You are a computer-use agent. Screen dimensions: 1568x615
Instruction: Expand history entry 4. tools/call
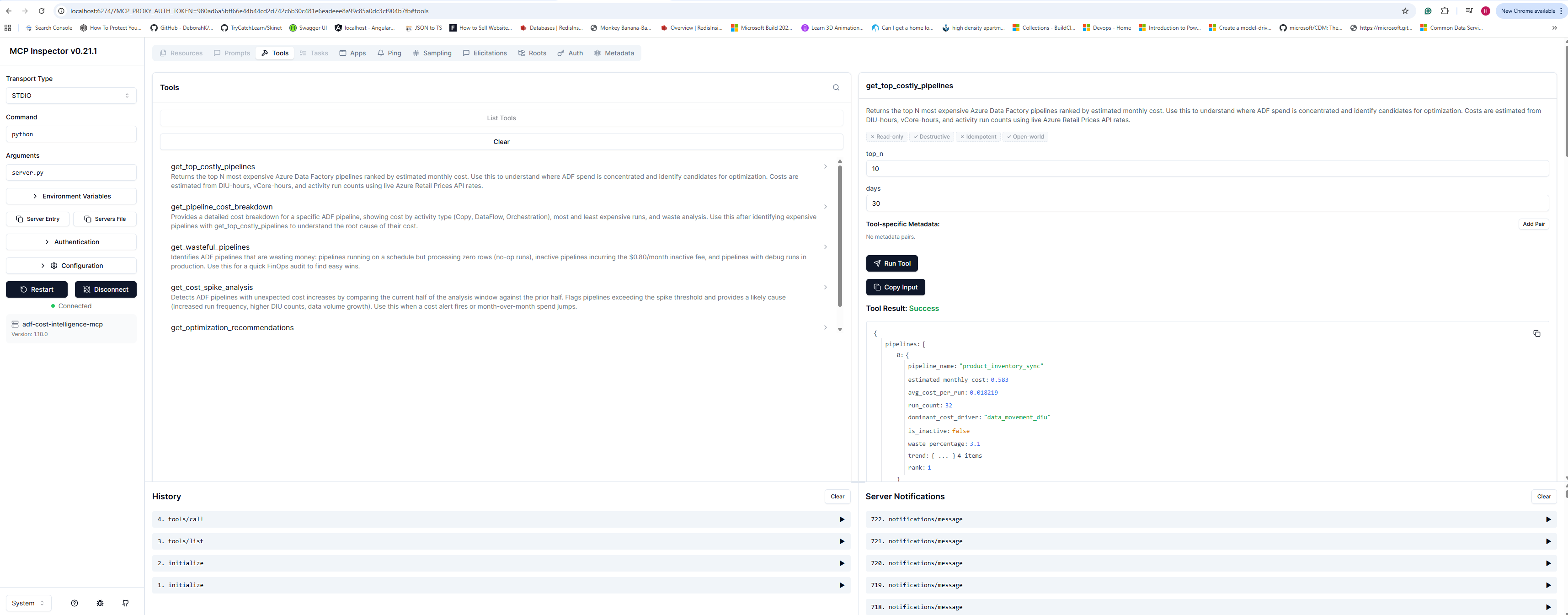[501, 520]
